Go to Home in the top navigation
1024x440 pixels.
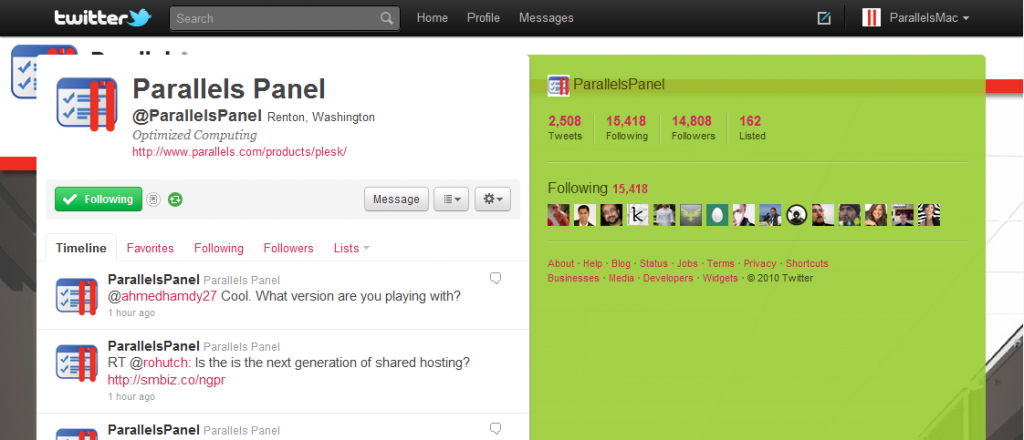[x=432, y=18]
